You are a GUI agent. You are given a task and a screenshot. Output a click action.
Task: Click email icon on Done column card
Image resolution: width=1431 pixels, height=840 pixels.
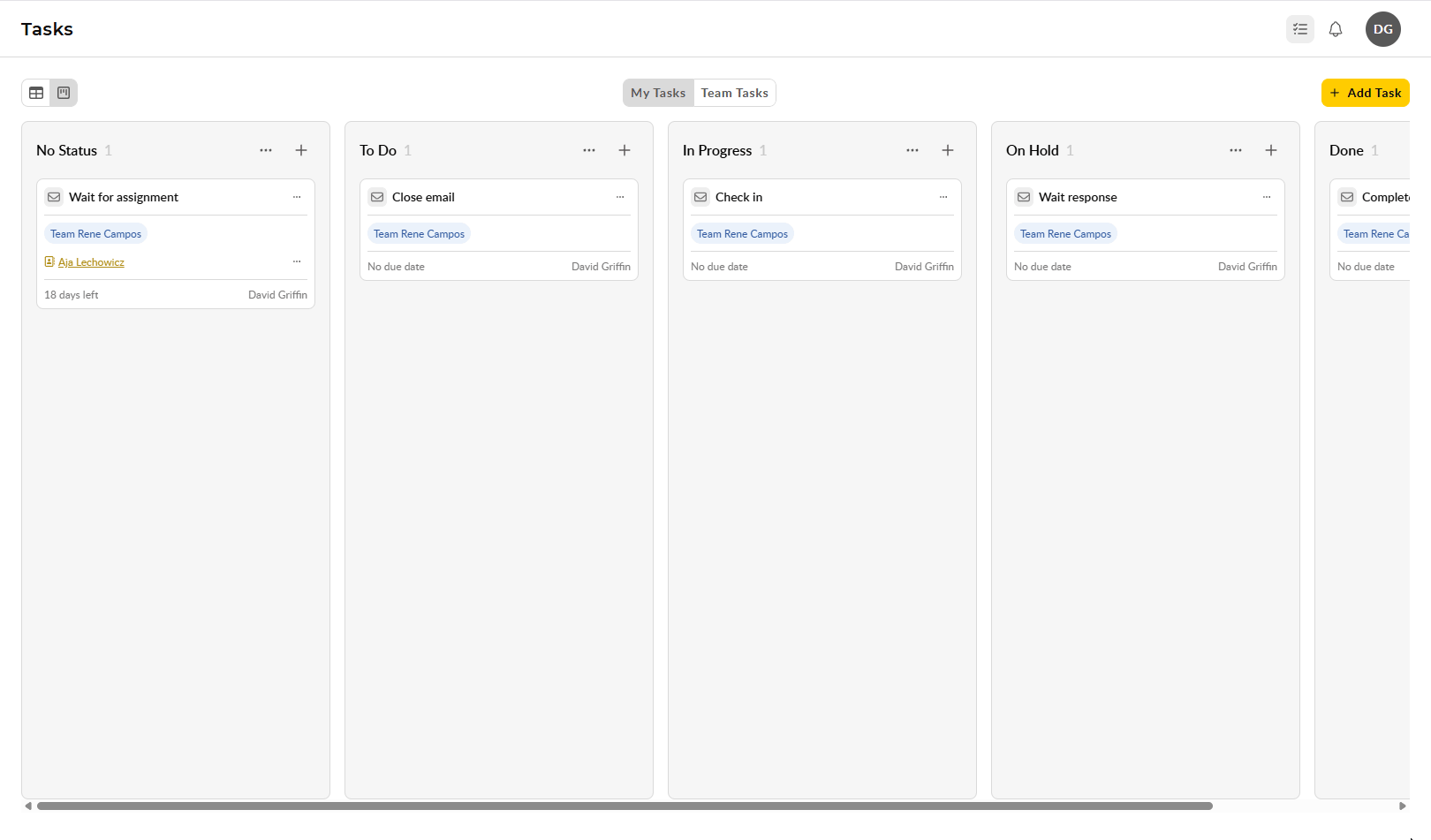[1347, 197]
